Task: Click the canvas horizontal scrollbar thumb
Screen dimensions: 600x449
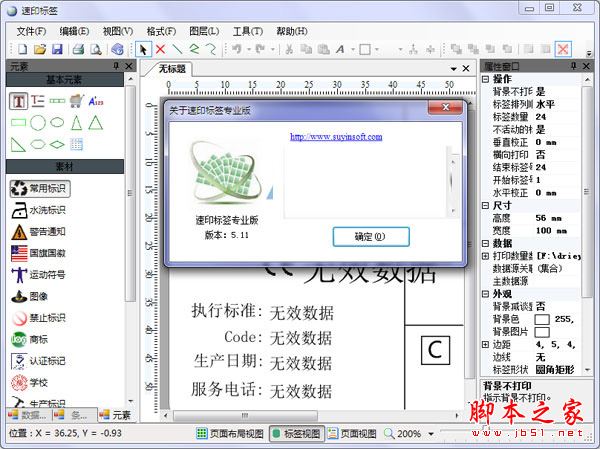Action: click(245, 415)
